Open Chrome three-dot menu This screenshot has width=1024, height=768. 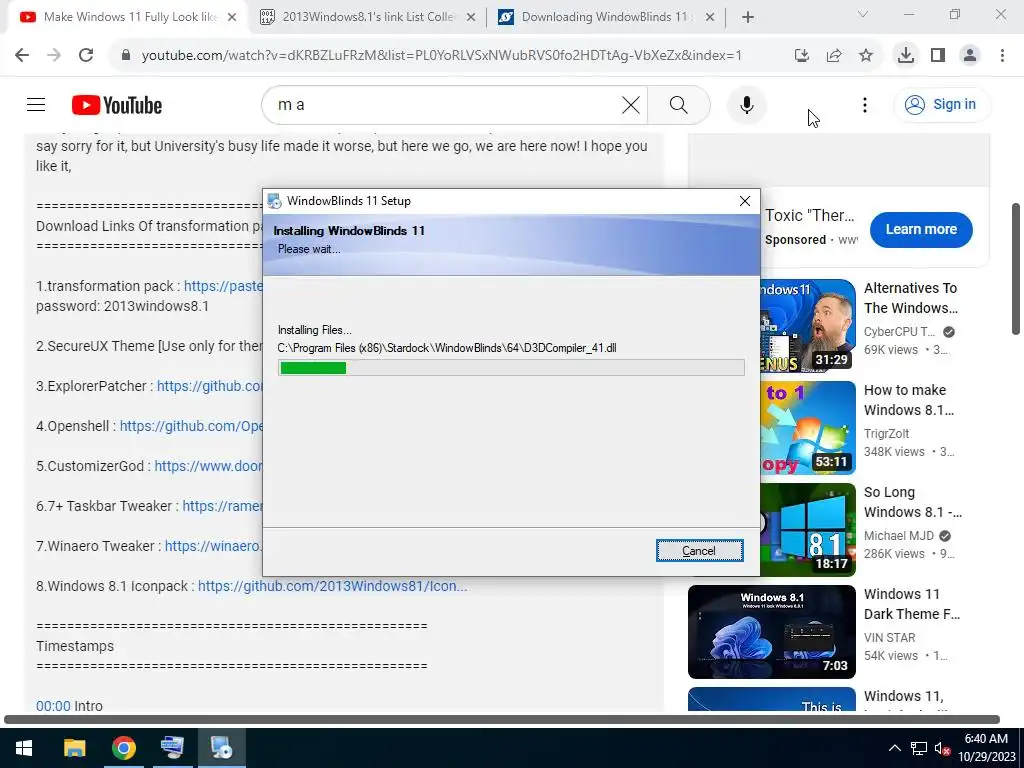[x=1002, y=56]
